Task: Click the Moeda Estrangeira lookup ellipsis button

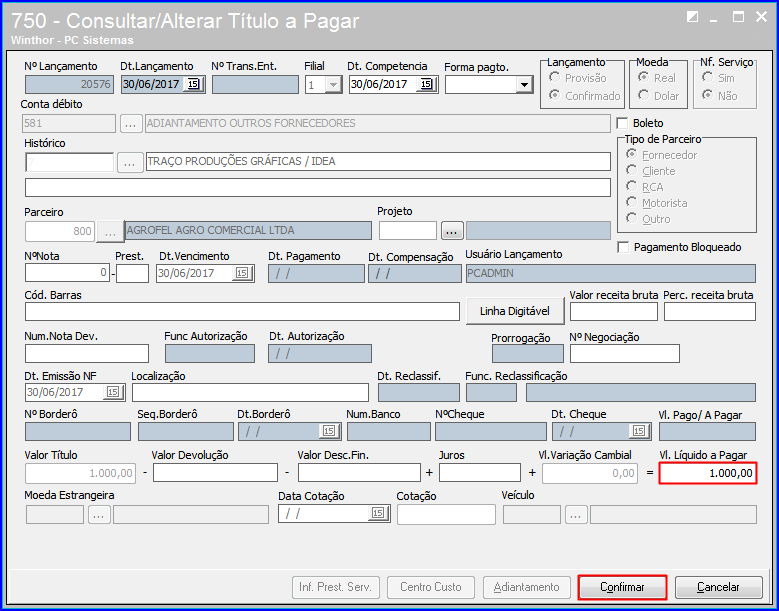Action: tap(99, 515)
